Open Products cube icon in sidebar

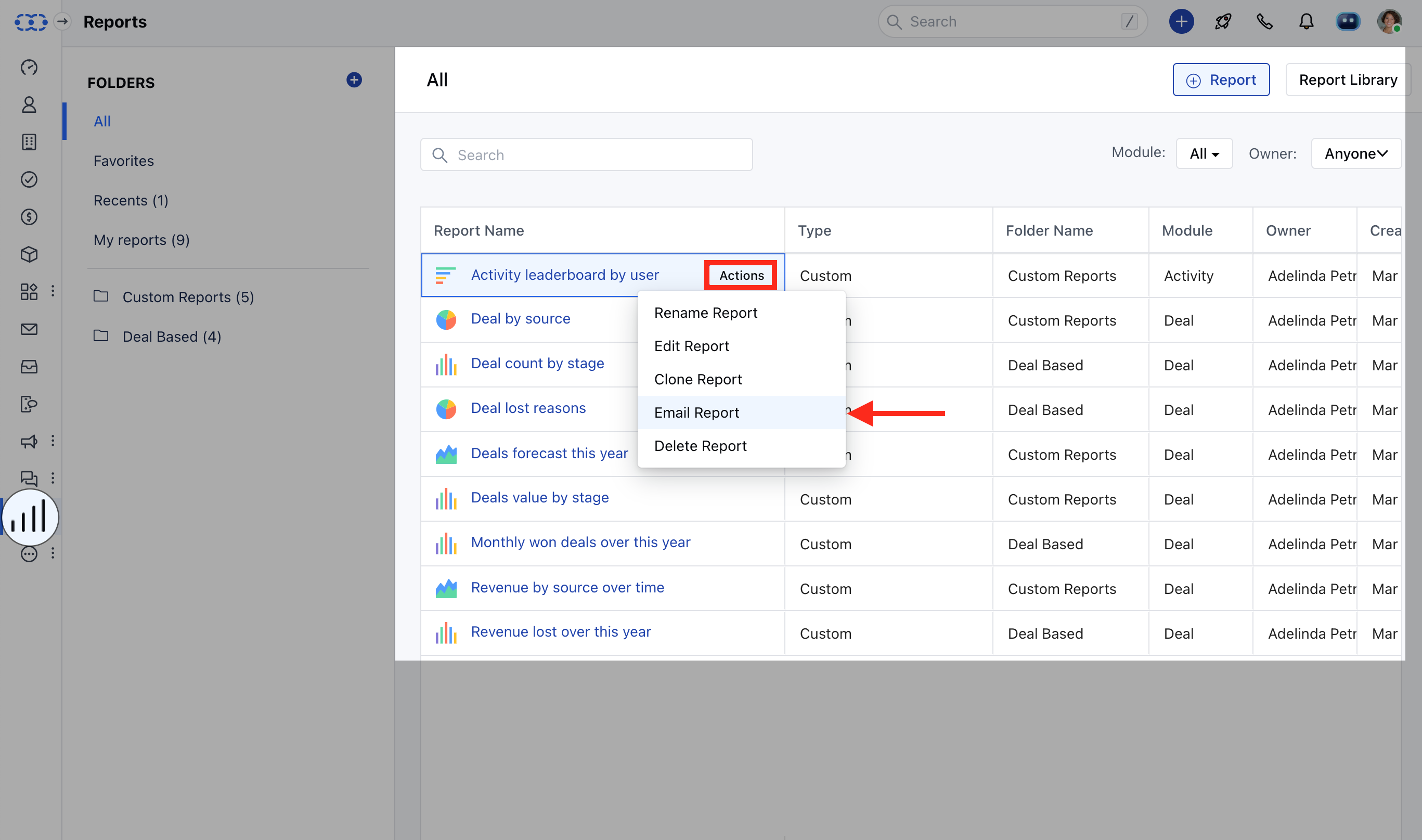pyautogui.click(x=29, y=254)
